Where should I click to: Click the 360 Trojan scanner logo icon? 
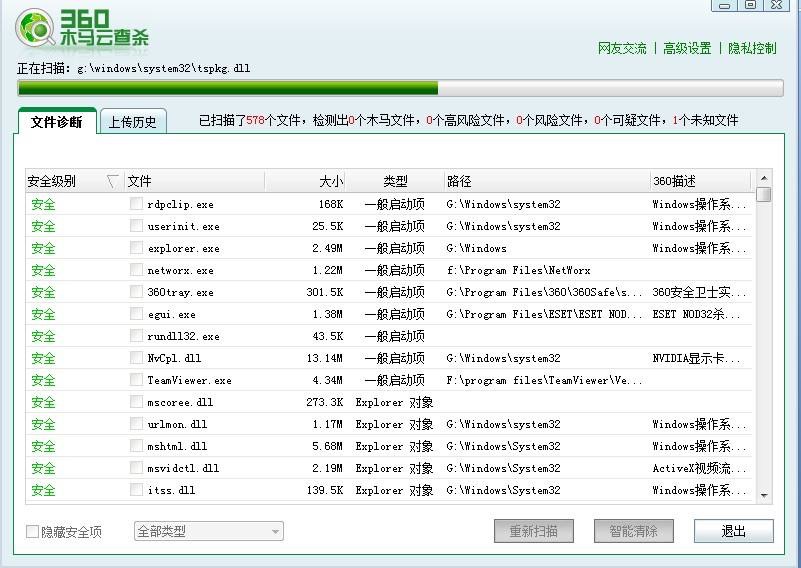36,29
